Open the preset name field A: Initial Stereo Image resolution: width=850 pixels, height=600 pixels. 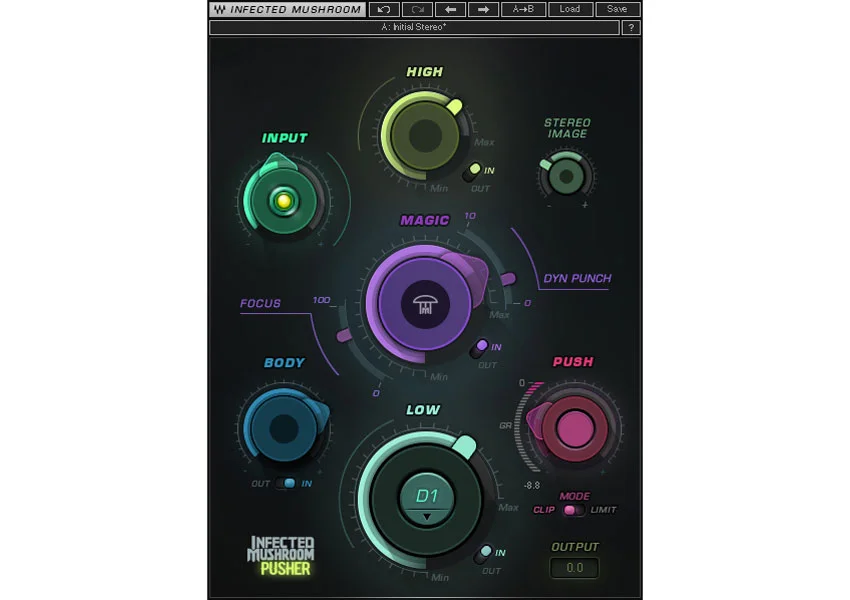point(414,28)
